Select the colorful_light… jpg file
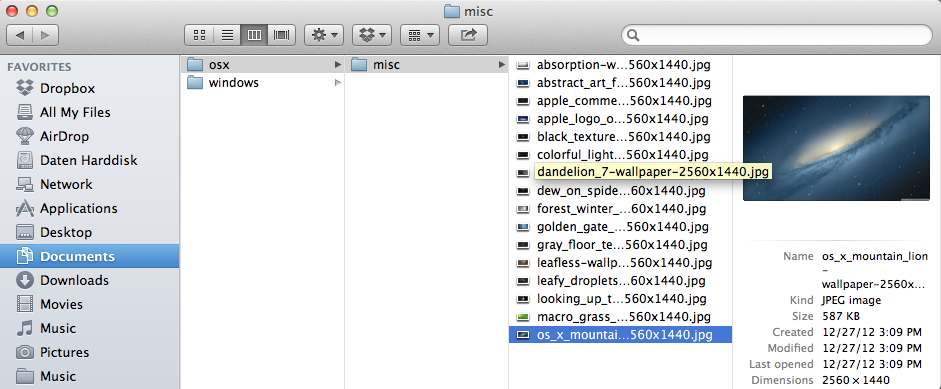The image size is (941, 389). 621,154
